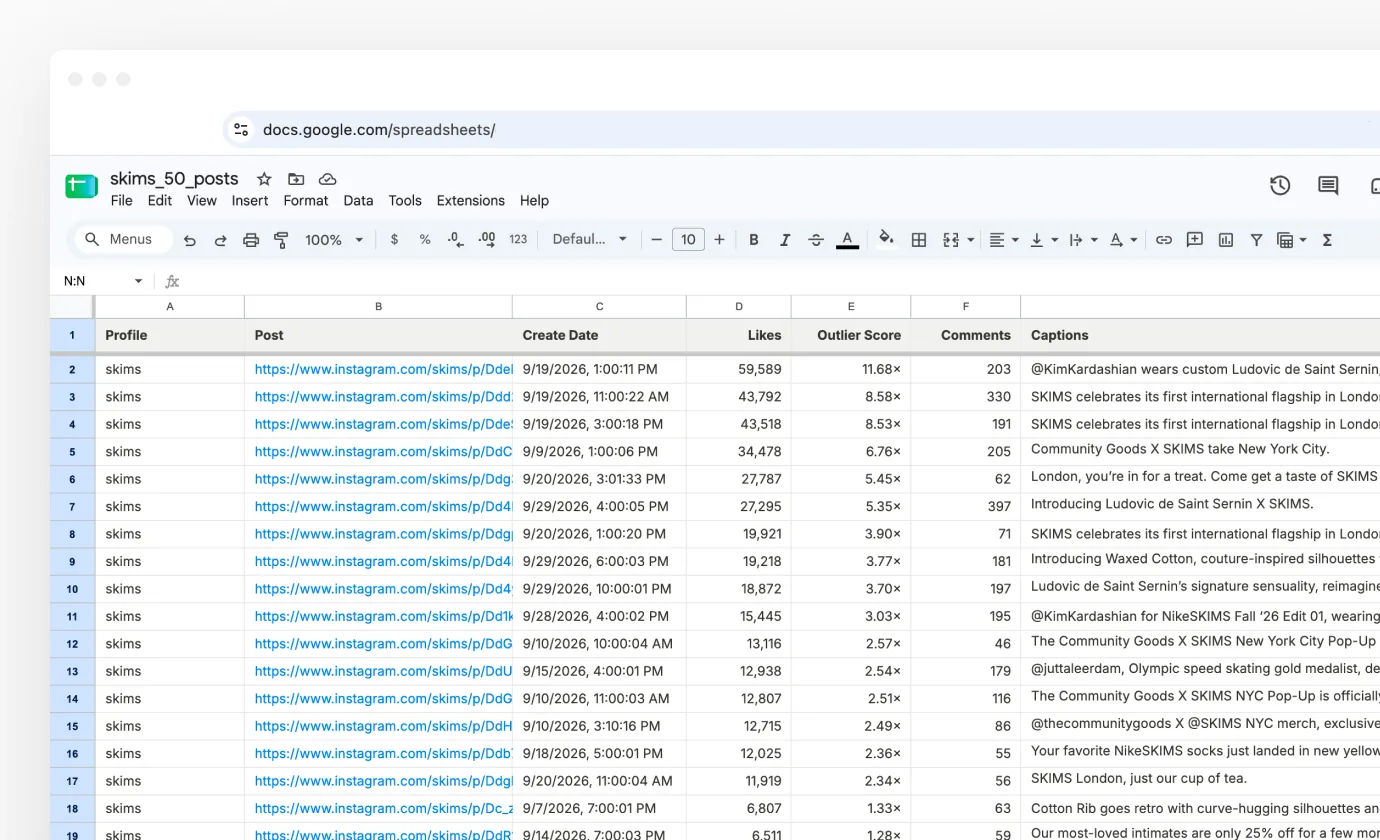Viewport: 1380px width, 840px height.
Task: Click the Merge cells icon
Action: click(951, 240)
